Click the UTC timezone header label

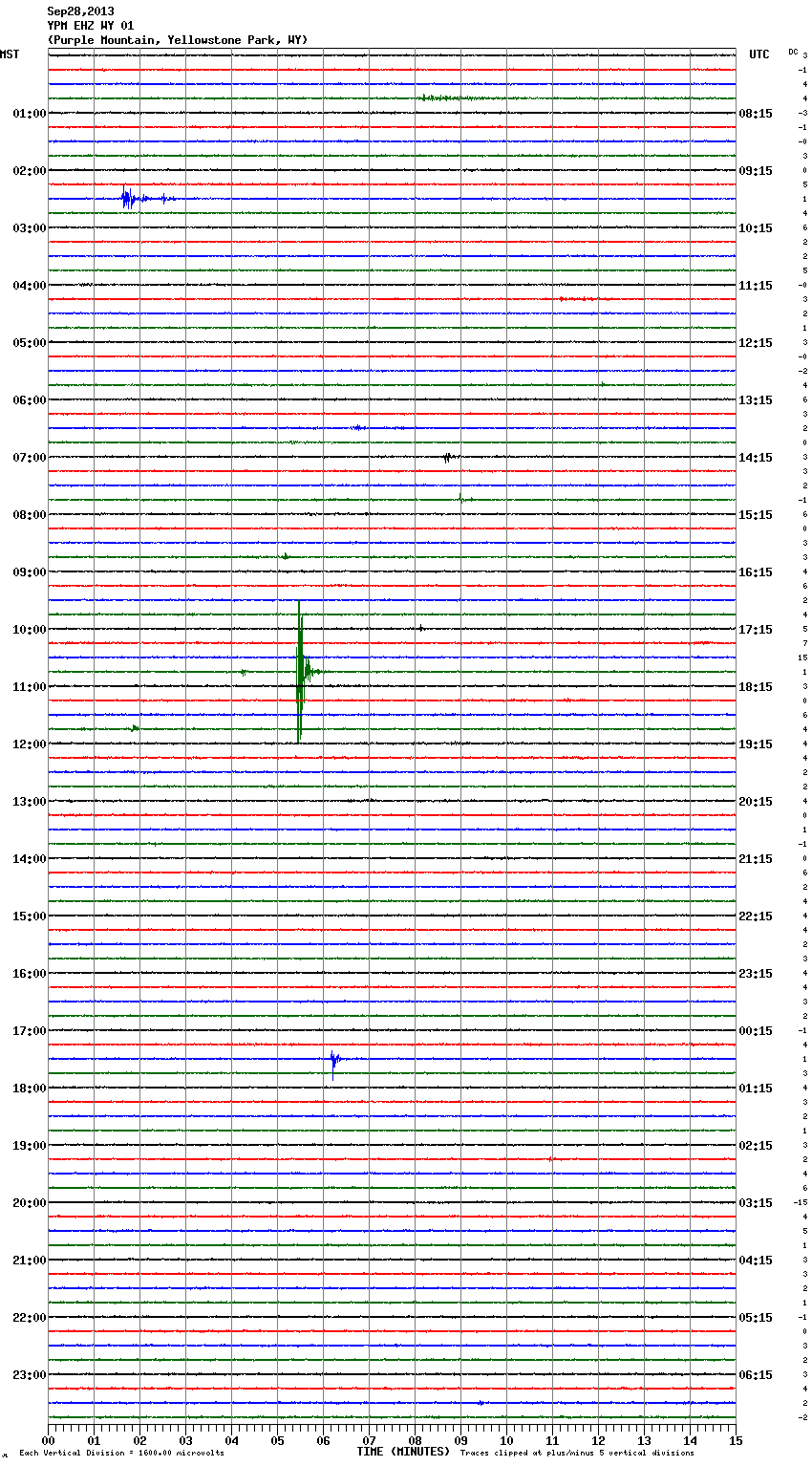(x=759, y=54)
